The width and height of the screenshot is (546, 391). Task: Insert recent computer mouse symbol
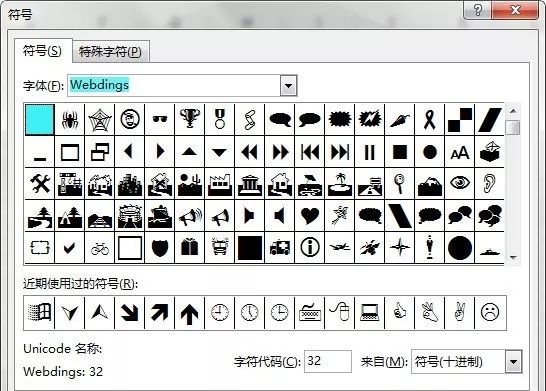point(340,312)
